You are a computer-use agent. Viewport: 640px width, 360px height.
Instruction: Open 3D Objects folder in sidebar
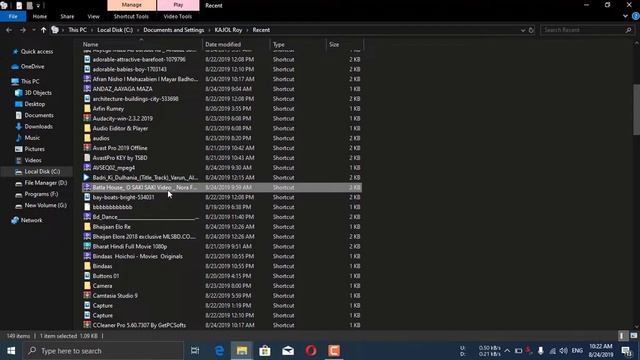click(38, 93)
